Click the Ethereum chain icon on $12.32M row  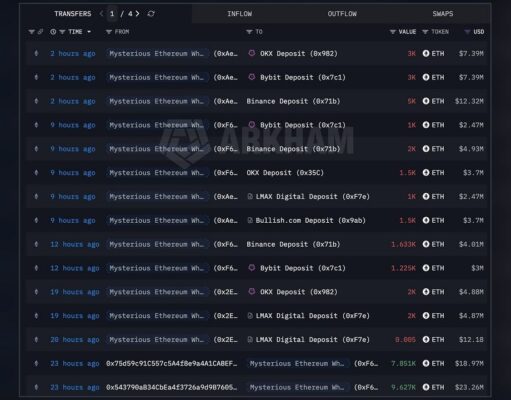click(36, 101)
